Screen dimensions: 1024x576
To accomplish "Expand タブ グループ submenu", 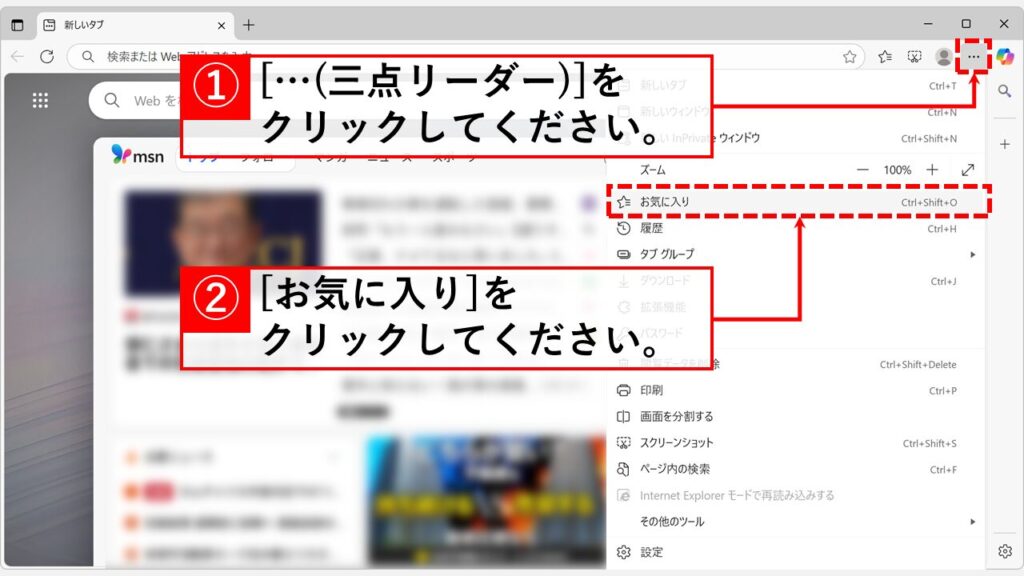I will pyautogui.click(x=795, y=254).
